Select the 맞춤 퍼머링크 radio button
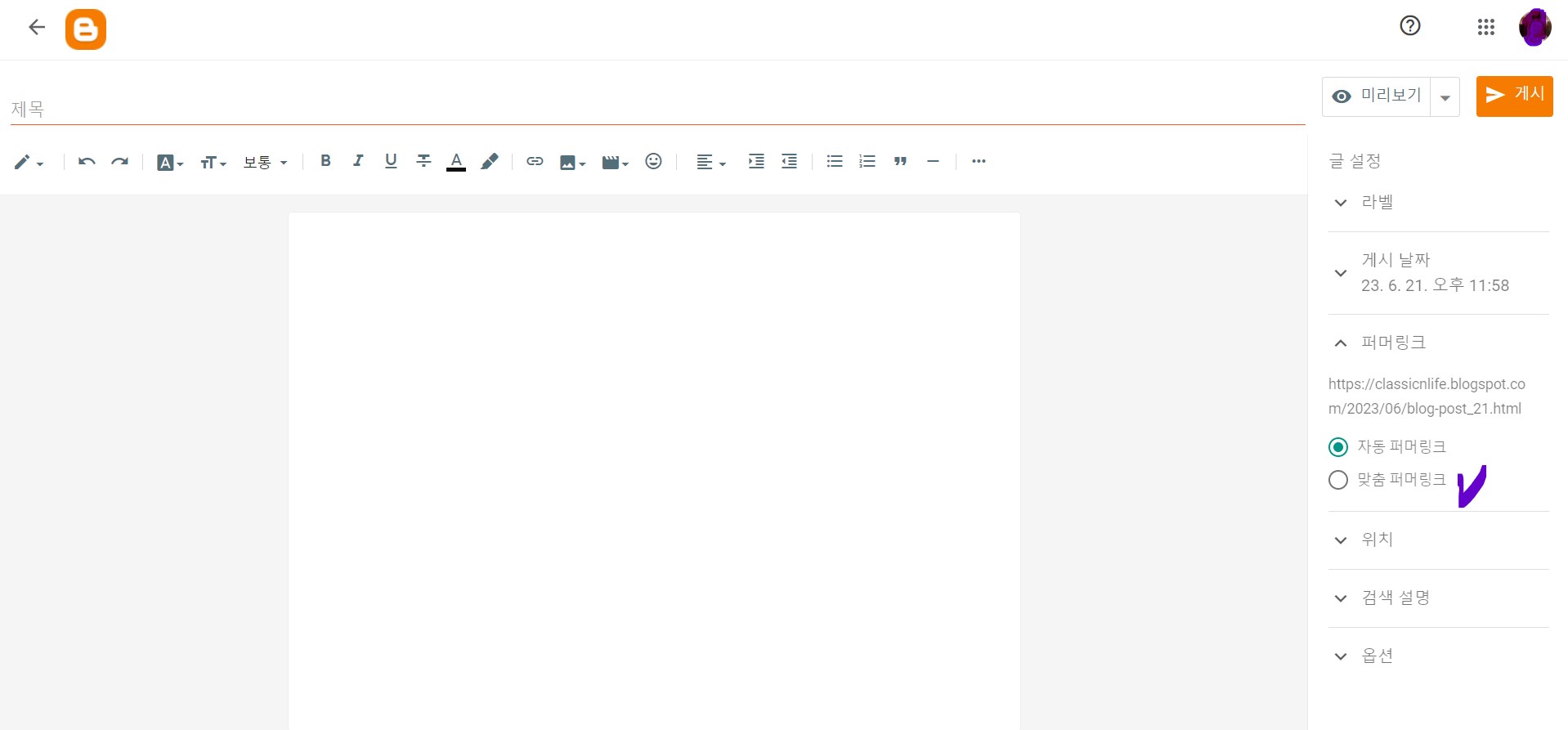Screen dimensions: 1568x730 tap(1338, 480)
